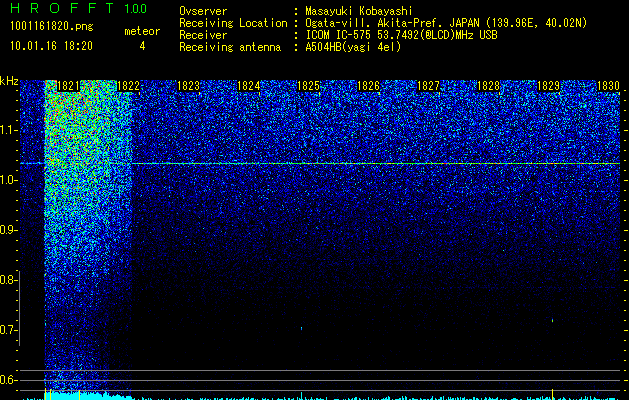Click the ICOM IC-575 53.7492 MHz USB text
Image resolution: width=629 pixels, height=400 pixels.
(401, 35)
